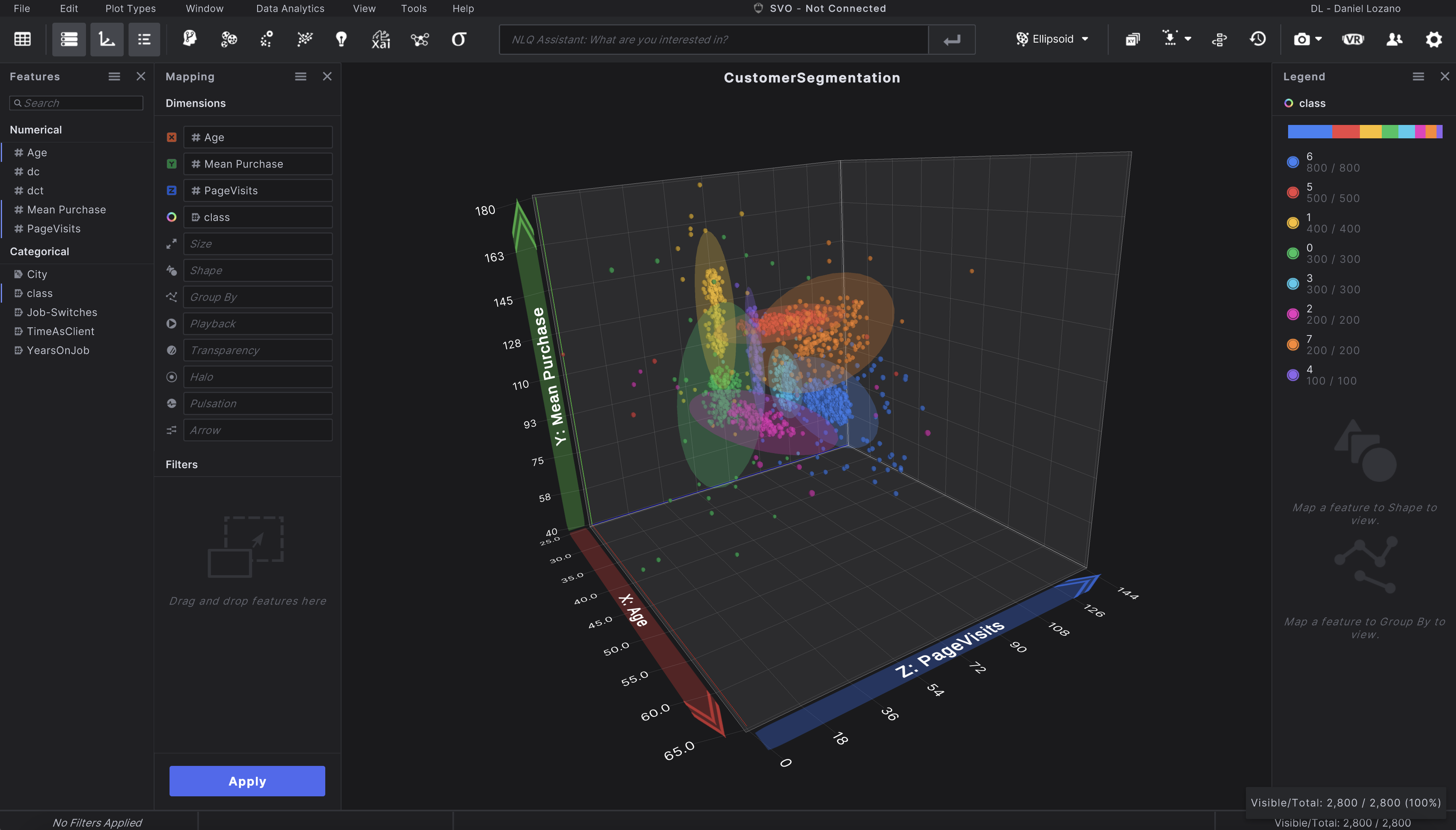Open the sigma statistics tool
The width and height of the screenshot is (1456, 830).
pyautogui.click(x=459, y=39)
